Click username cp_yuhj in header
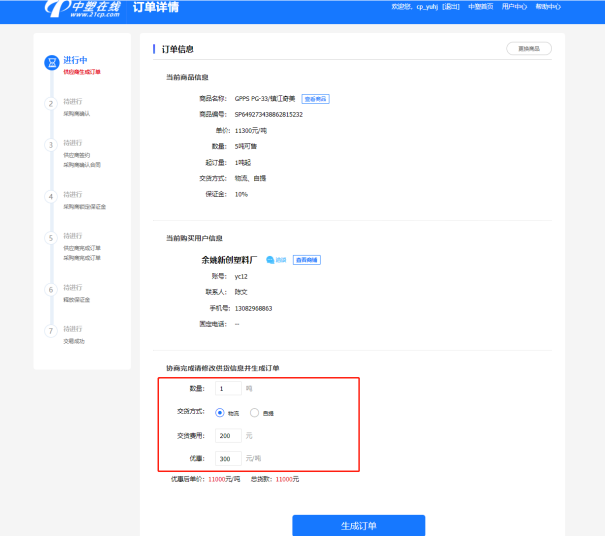The height and width of the screenshot is (536, 605). pyautogui.click(x=427, y=7)
